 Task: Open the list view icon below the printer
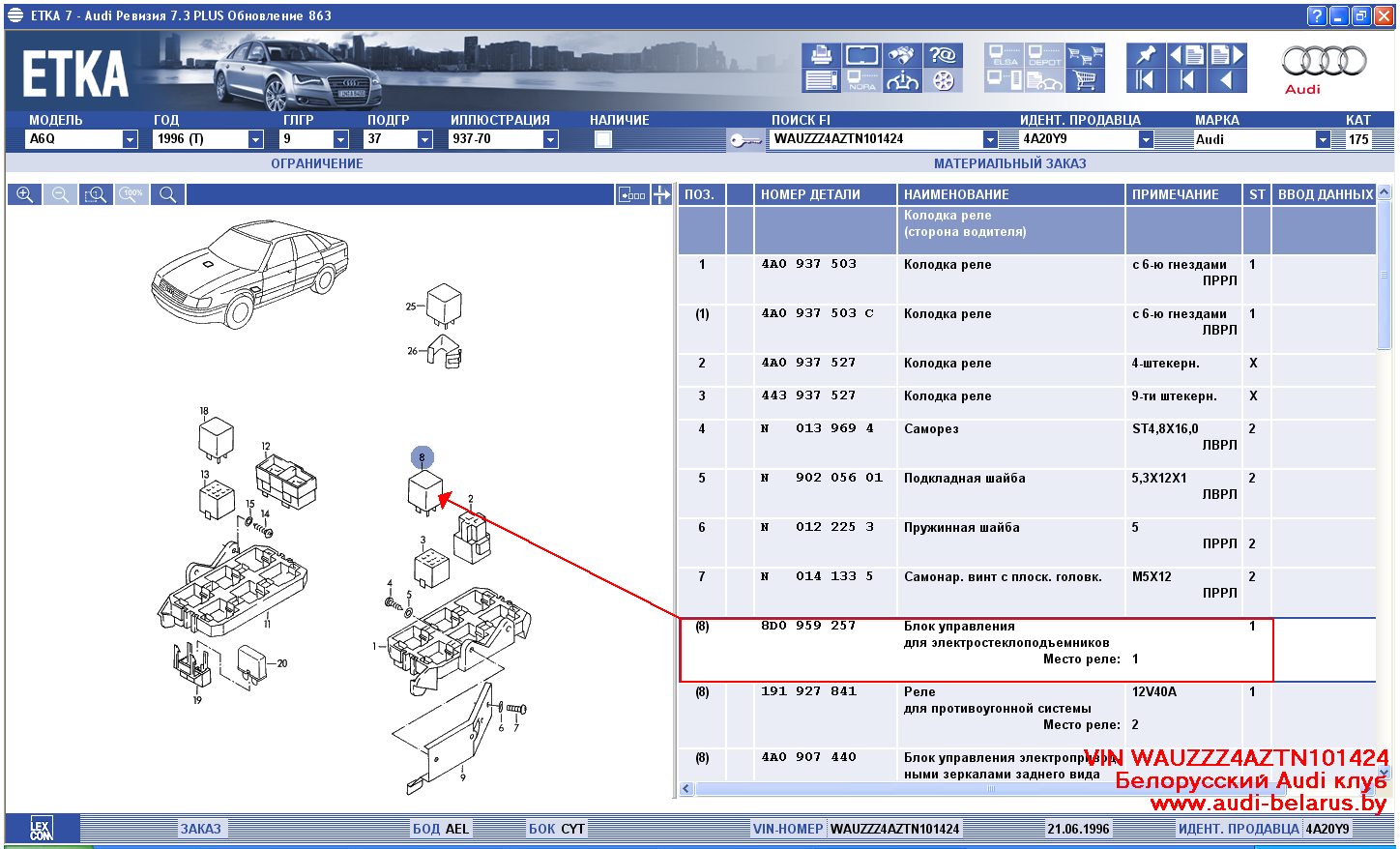821,80
